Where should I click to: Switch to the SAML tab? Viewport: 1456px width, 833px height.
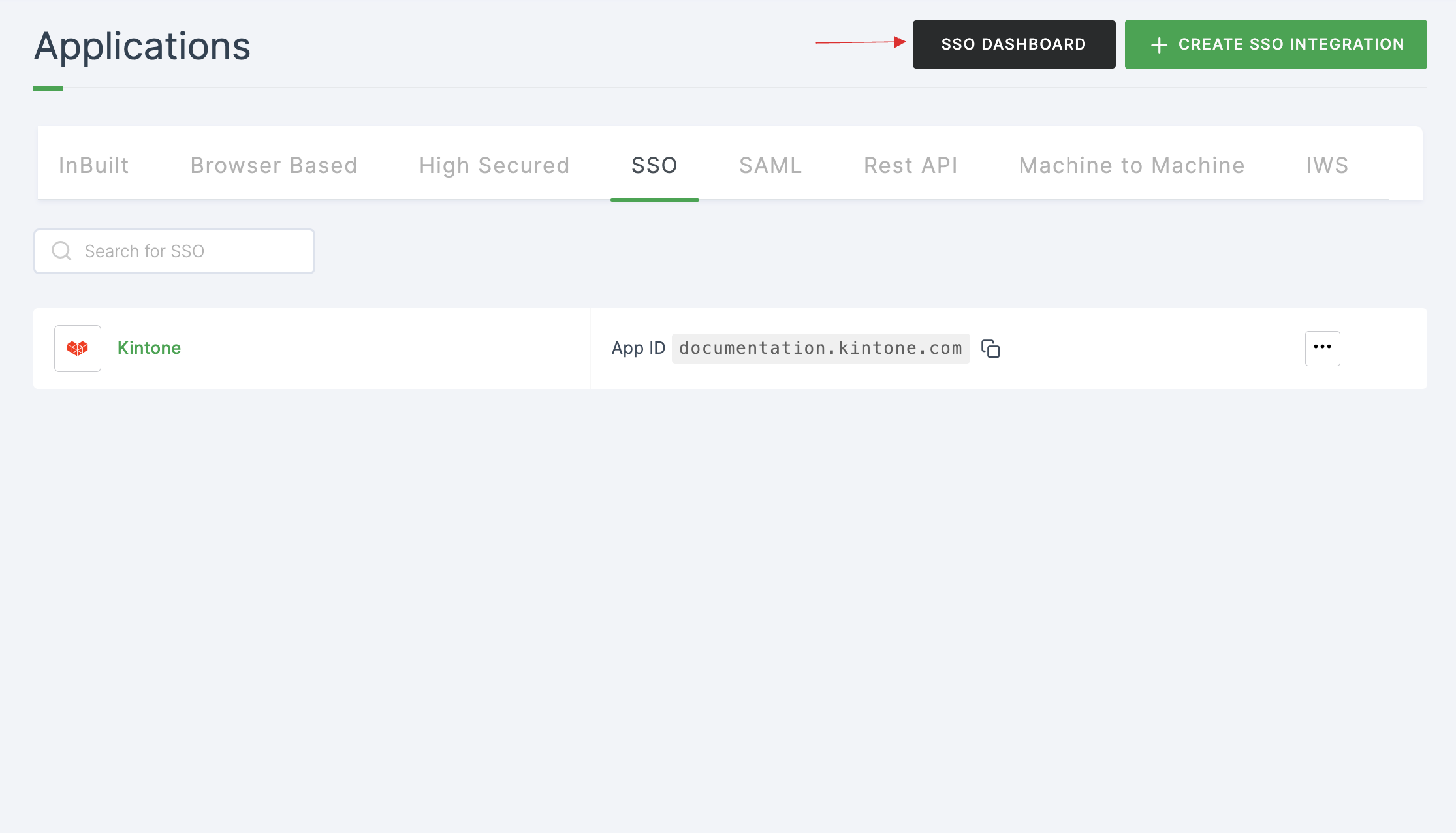pyautogui.click(x=769, y=165)
